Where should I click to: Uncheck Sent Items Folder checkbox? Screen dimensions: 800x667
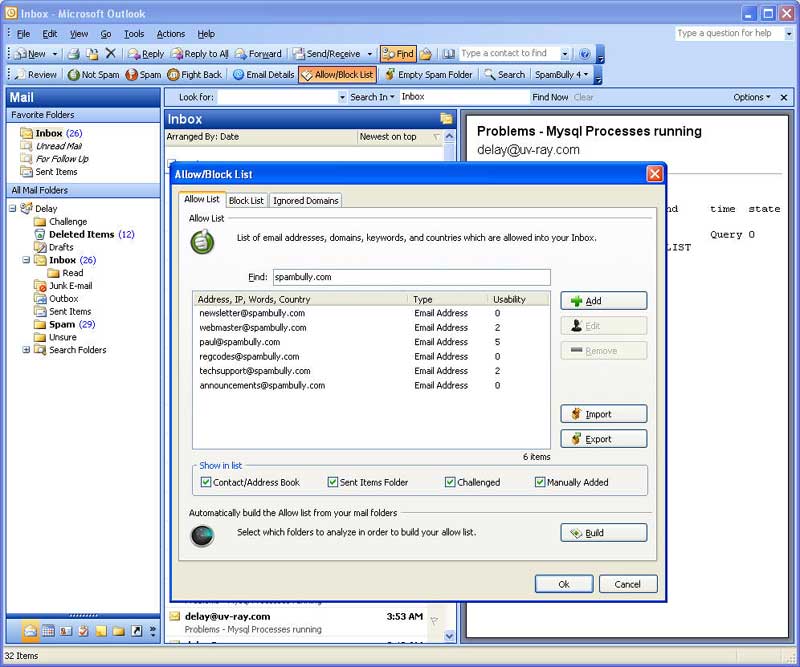(x=333, y=482)
